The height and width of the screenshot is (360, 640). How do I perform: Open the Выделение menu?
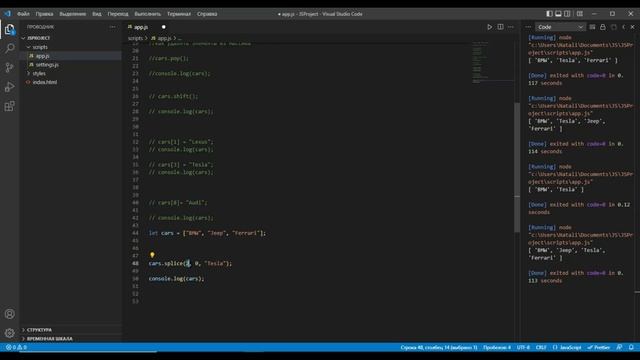tap(73, 14)
